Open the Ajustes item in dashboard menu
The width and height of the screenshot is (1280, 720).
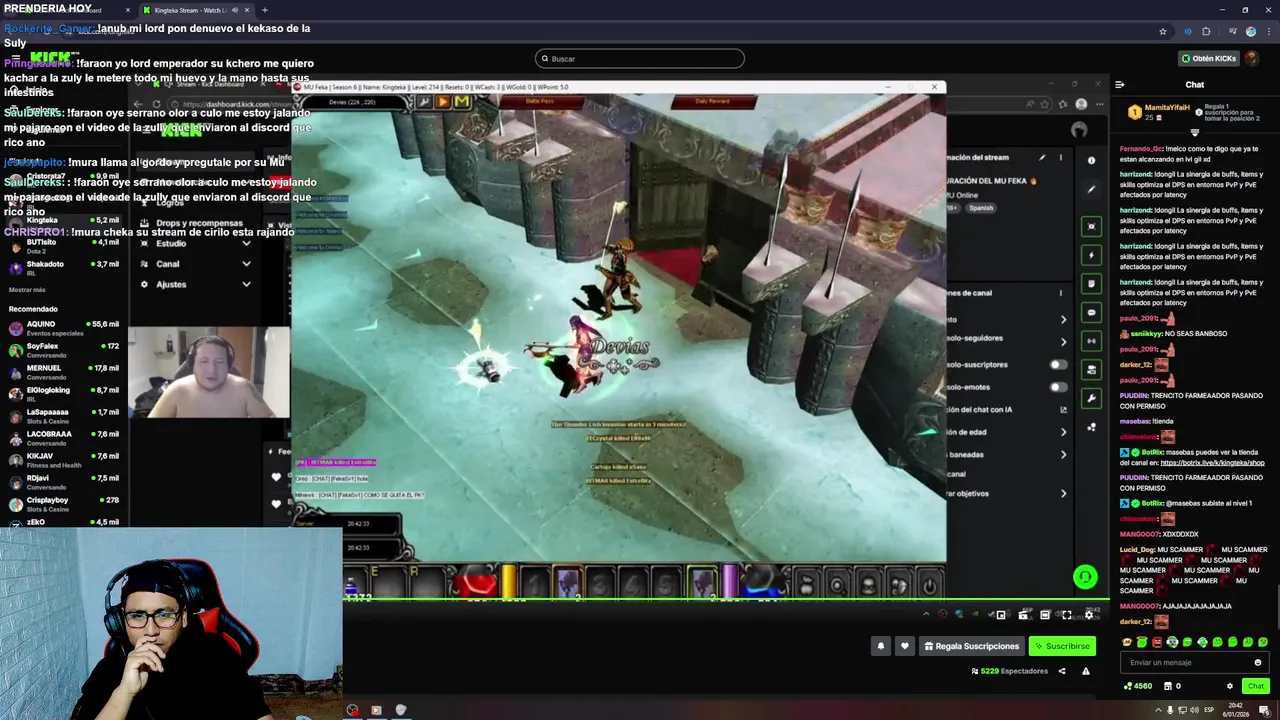pyautogui.click(x=196, y=284)
